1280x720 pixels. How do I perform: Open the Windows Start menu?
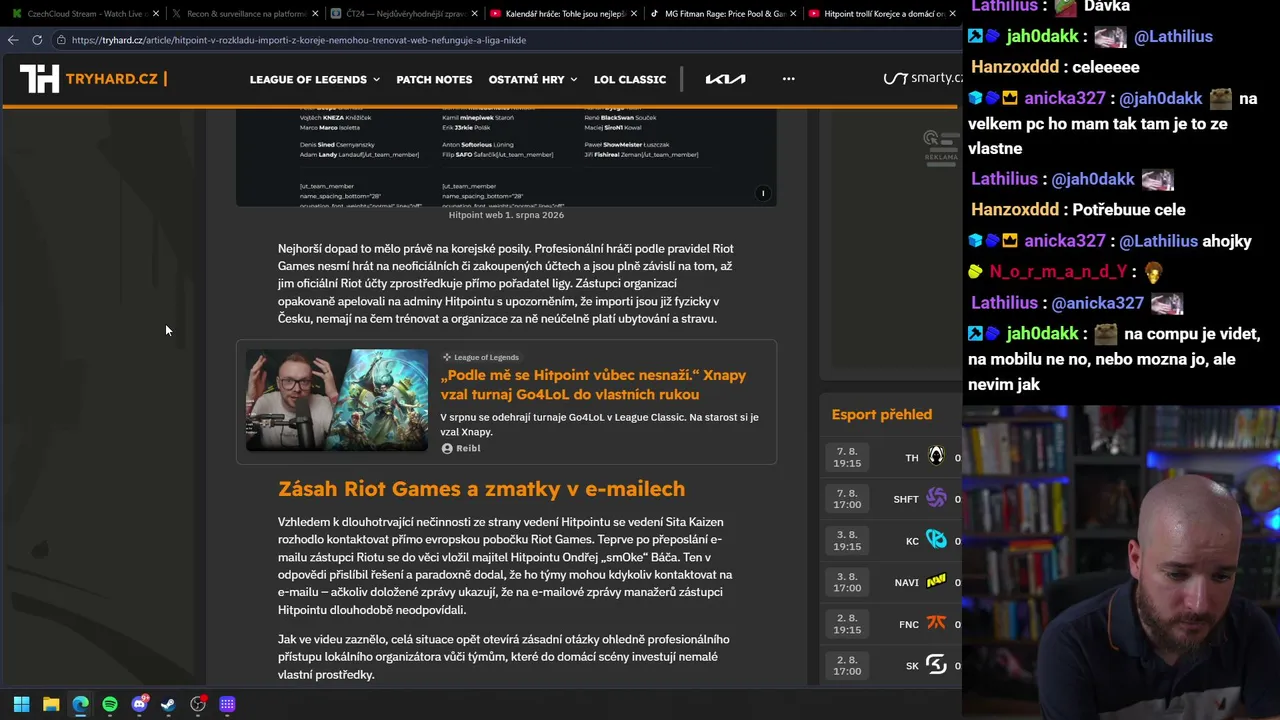(x=21, y=704)
